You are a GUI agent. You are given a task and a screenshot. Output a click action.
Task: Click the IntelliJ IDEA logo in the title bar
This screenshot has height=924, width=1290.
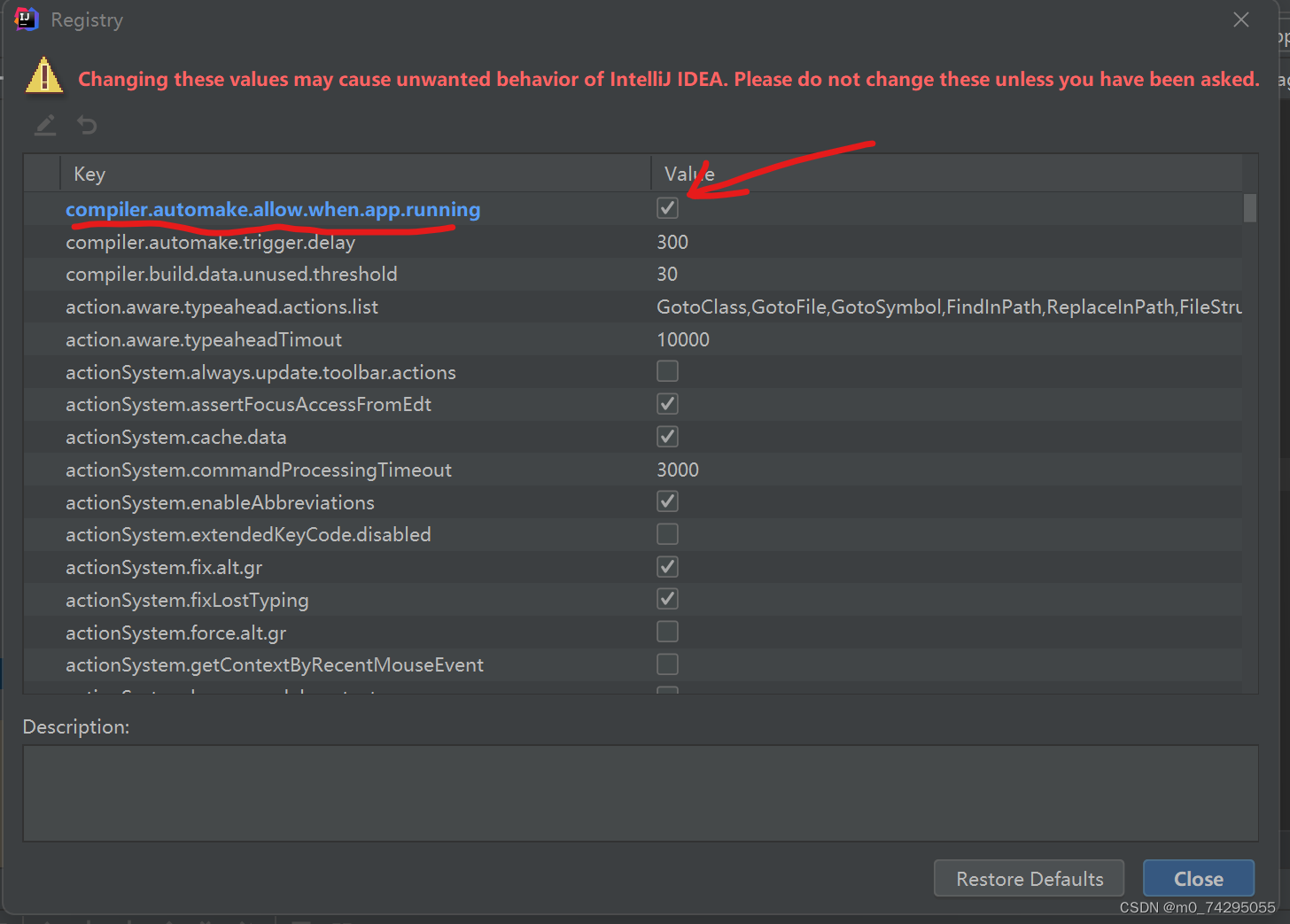point(26,19)
